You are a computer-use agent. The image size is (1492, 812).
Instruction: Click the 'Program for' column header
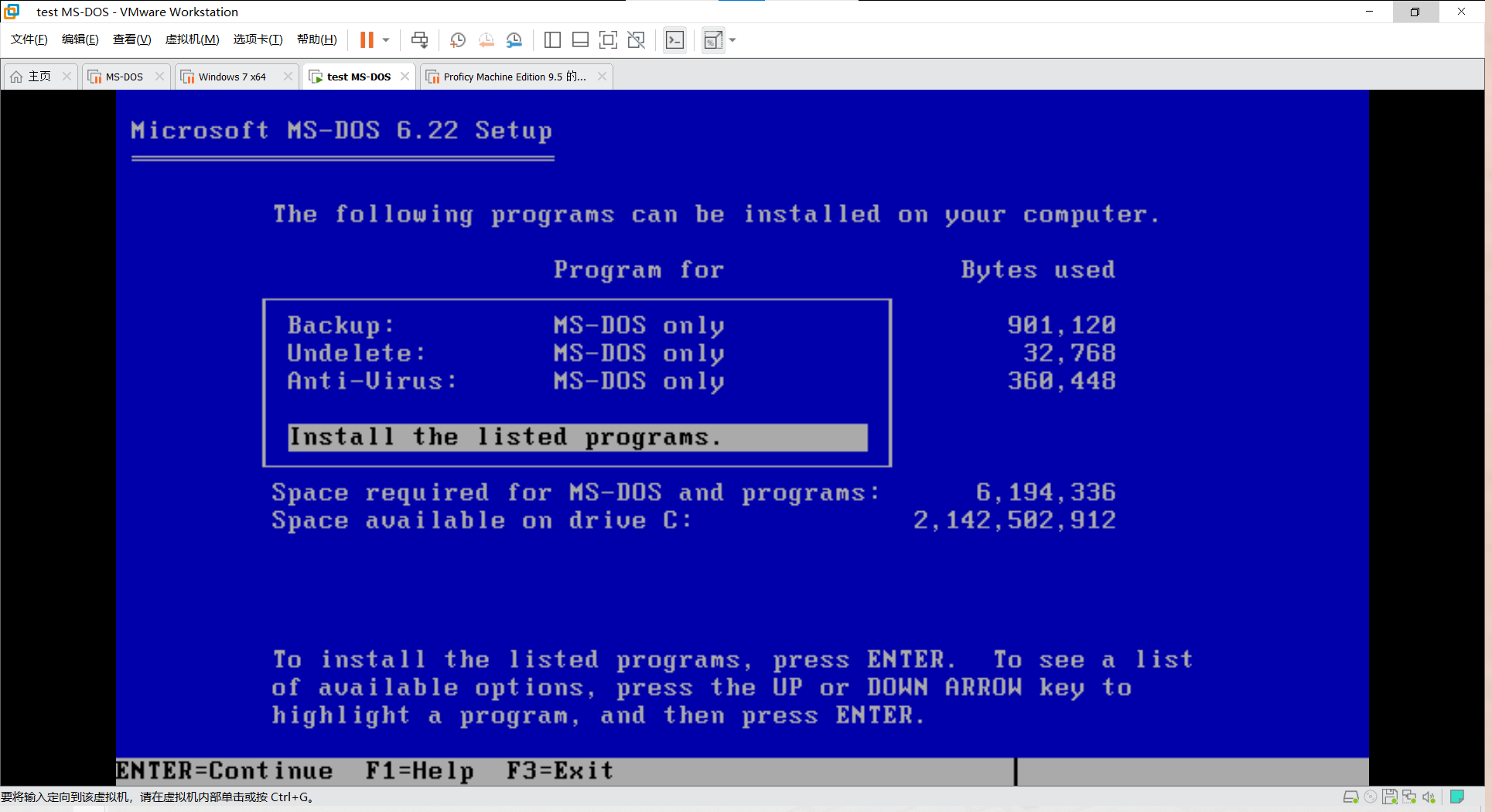coord(639,270)
